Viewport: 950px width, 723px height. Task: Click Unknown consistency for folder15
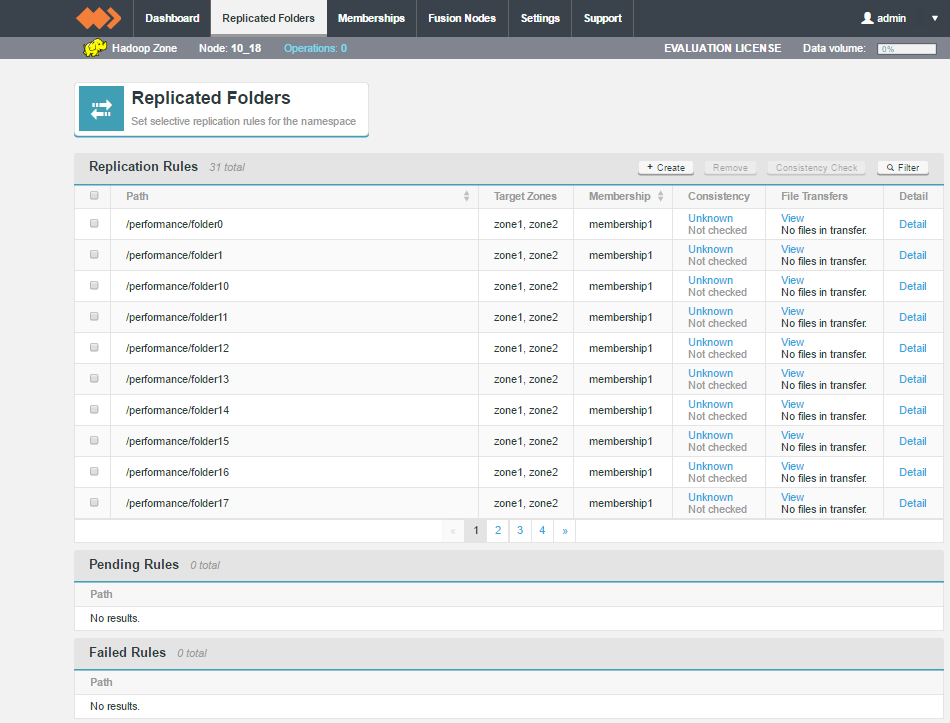tap(710, 435)
